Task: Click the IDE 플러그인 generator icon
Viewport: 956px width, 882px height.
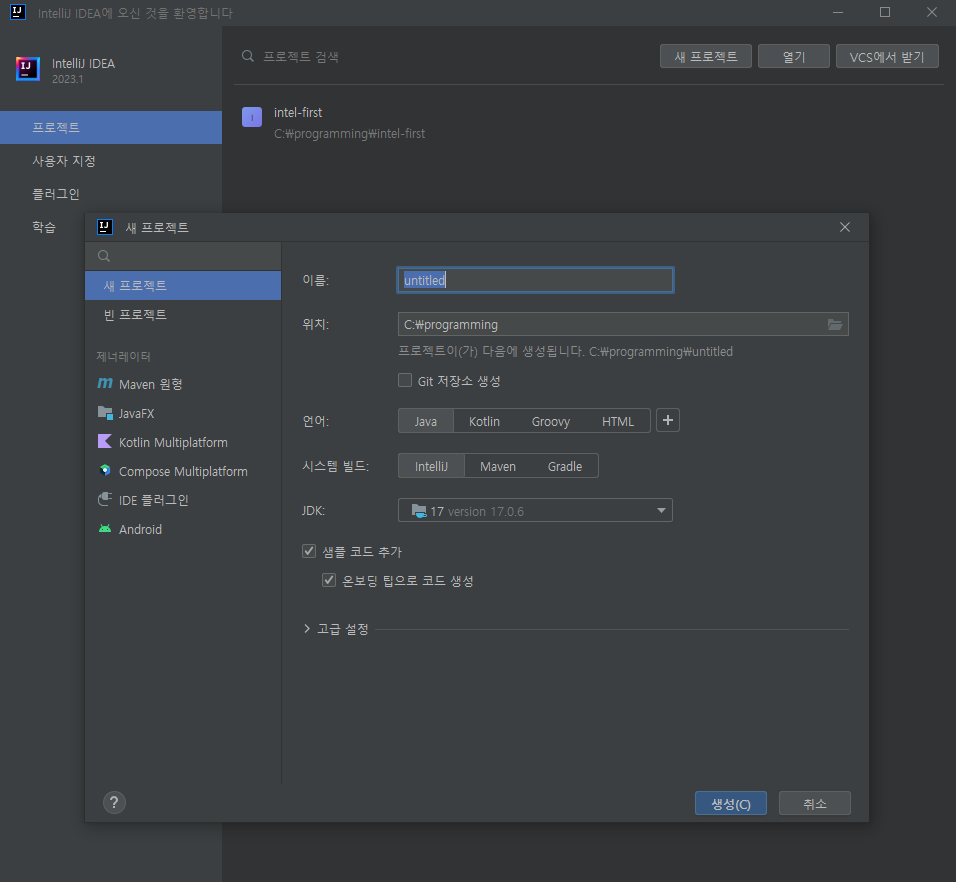Action: point(105,499)
